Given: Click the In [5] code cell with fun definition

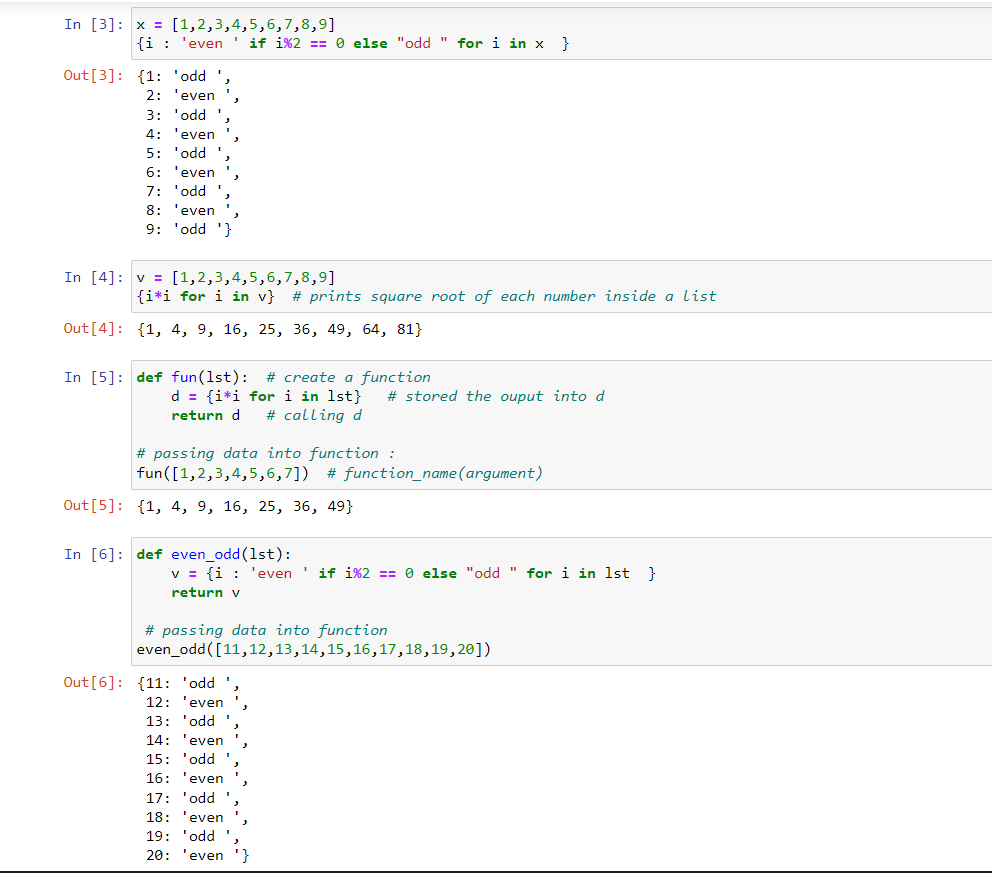Looking at the screenshot, I should click(x=562, y=425).
